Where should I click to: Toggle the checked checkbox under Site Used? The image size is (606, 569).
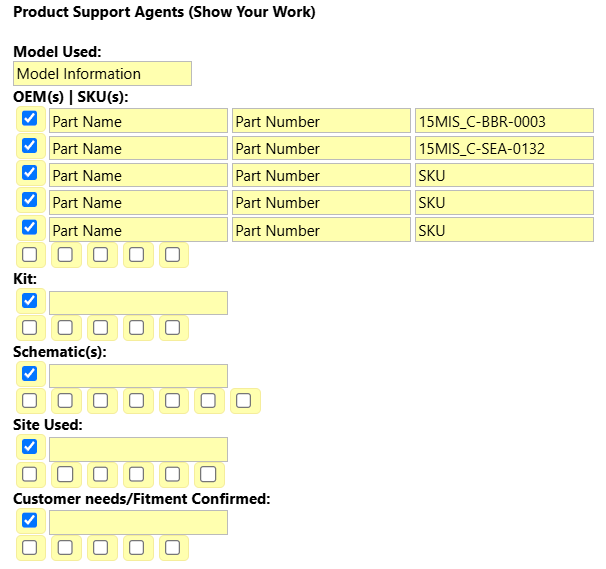[30, 446]
